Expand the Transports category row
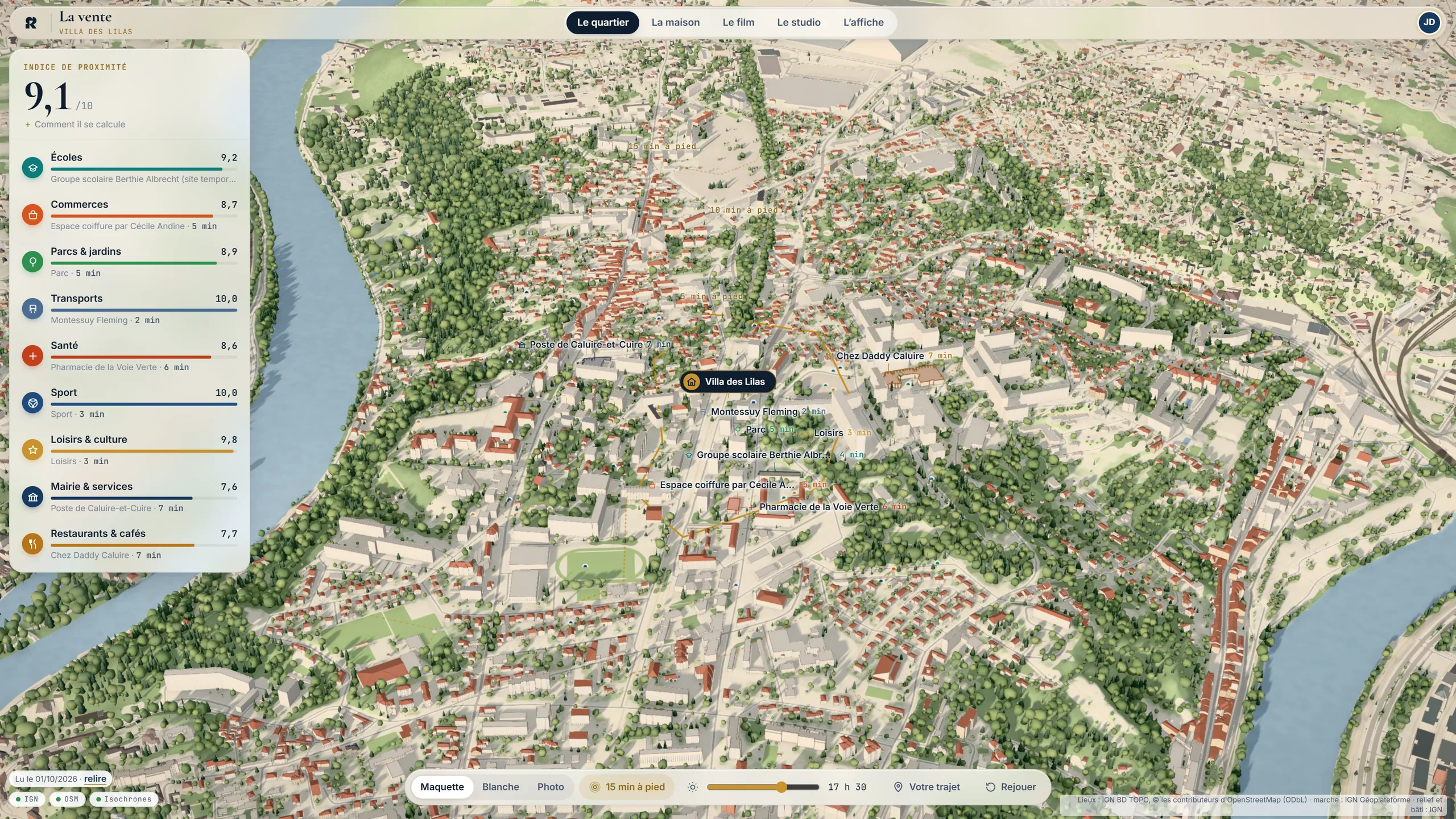The height and width of the screenshot is (819, 1456). (130, 309)
